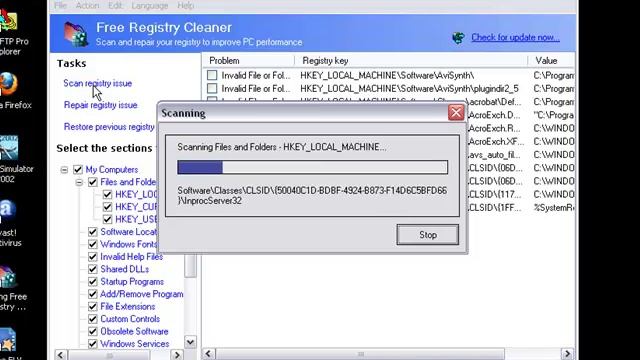This screenshot has height=360, width=640.
Task: Click the Registry key column header
Action: click(411, 60)
